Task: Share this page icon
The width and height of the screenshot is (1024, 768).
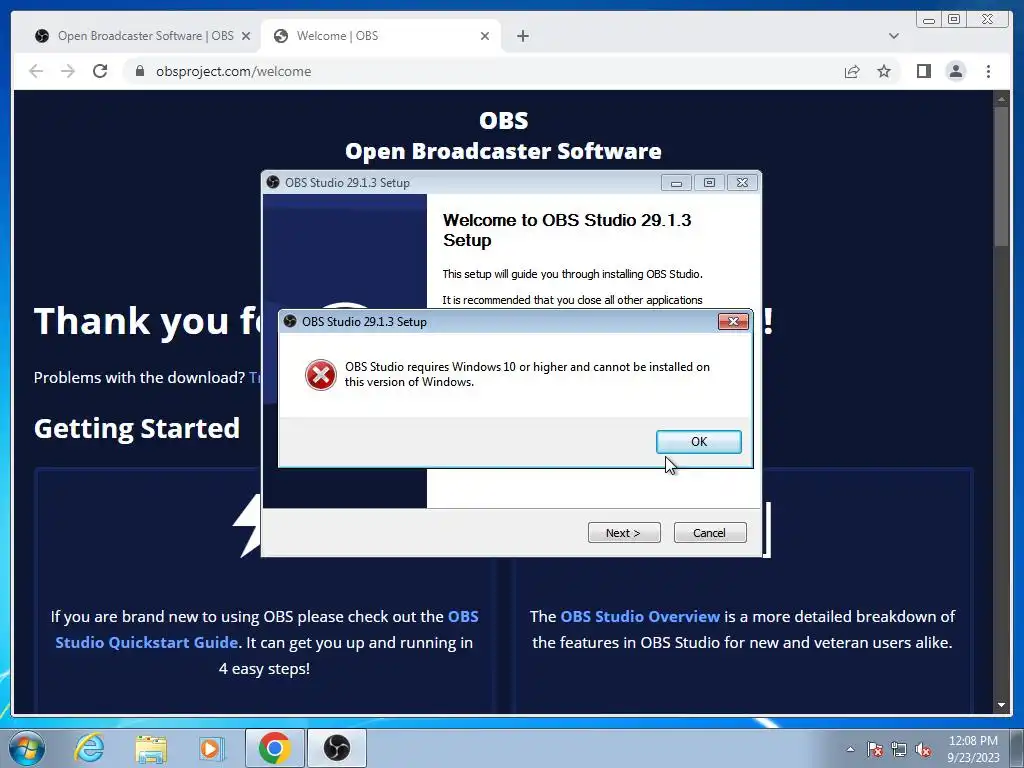Action: click(x=852, y=71)
